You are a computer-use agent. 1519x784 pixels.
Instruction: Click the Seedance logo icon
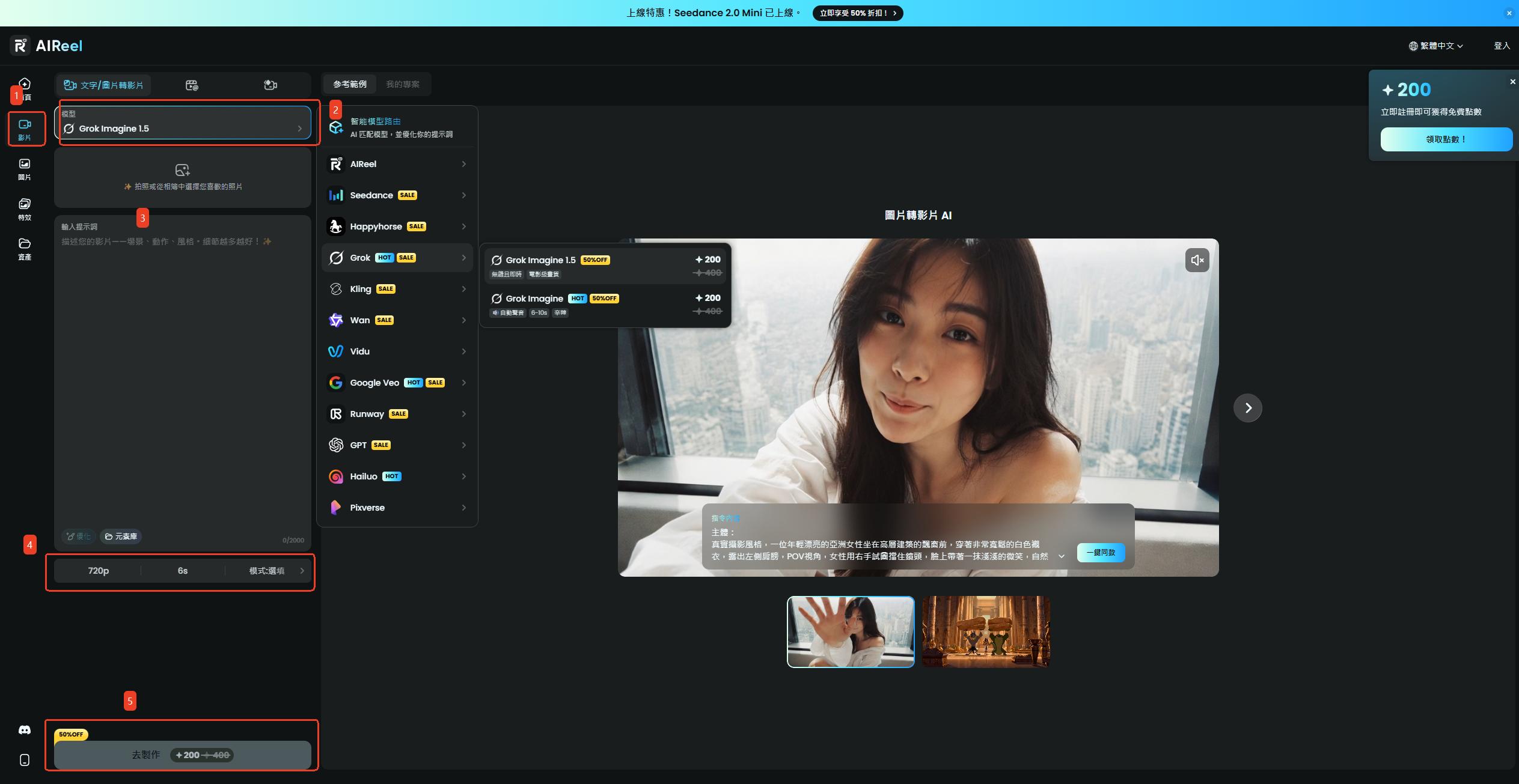tap(335, 195)
